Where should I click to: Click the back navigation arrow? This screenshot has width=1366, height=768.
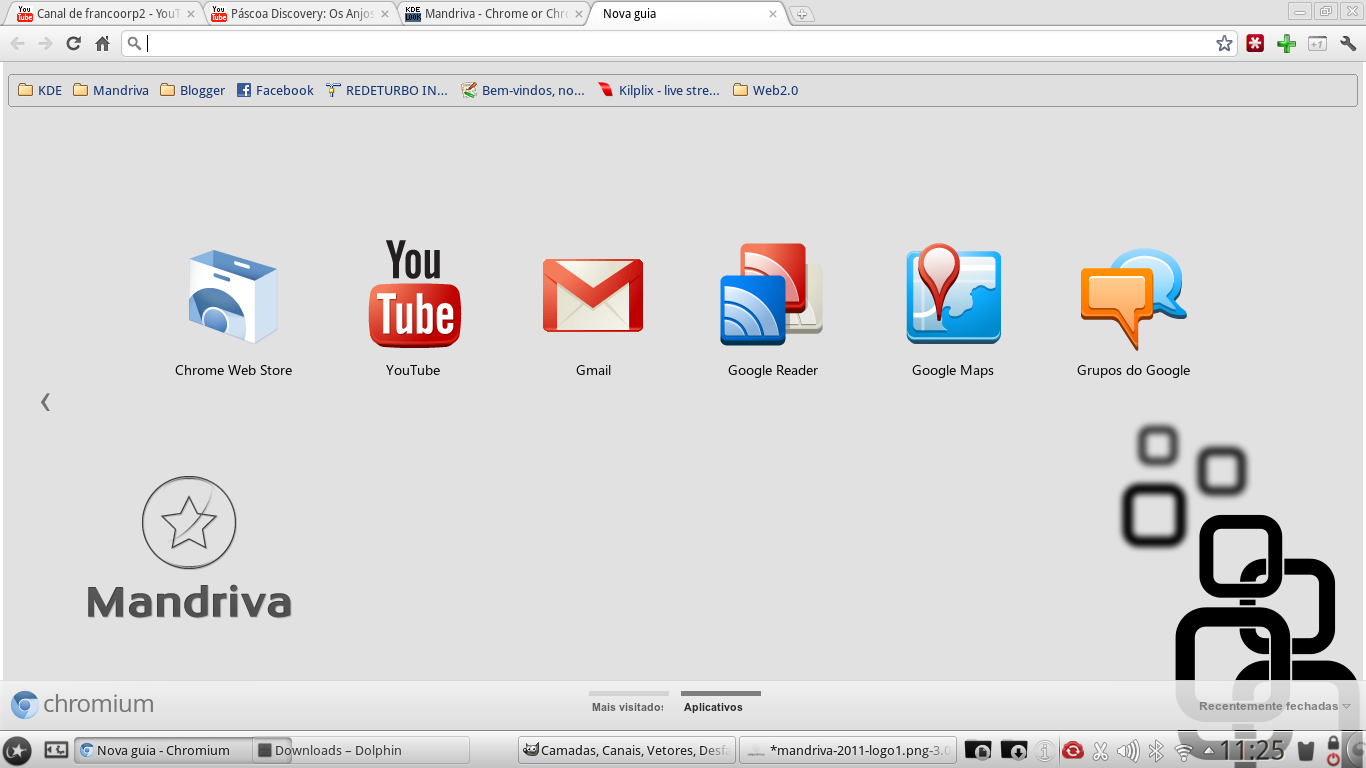click(x=17, y=43)
